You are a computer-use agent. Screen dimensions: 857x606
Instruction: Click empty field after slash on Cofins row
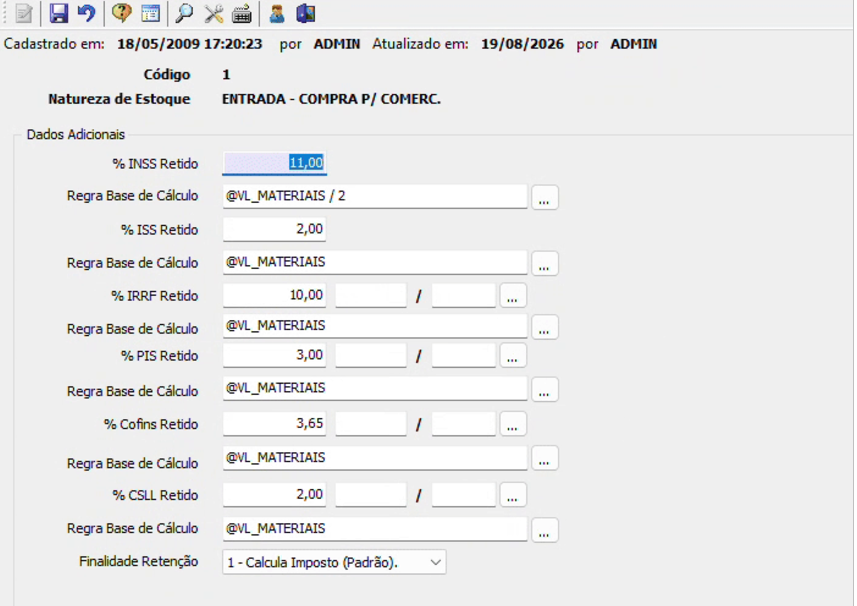point(463,423)
